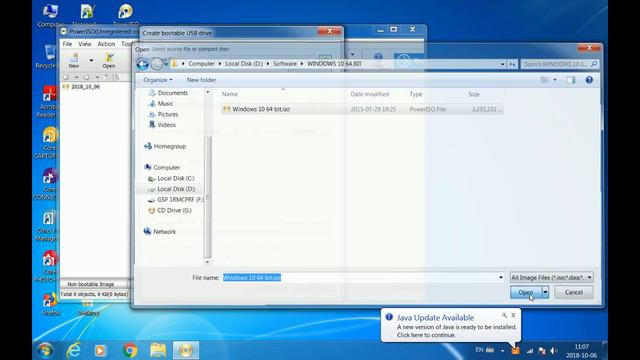Create a New folder
Screen dimensions: 640x360
201,80
